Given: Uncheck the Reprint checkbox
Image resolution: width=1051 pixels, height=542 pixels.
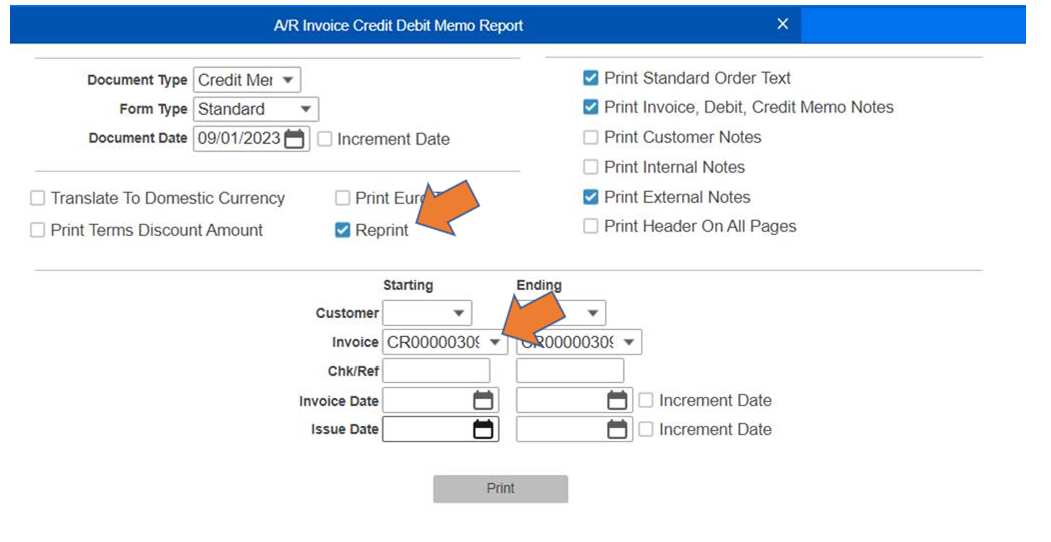Looking at the screenshot, I should (x=343, y=231).
